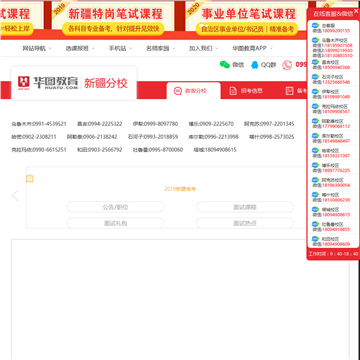Screen dimensions: 360x360
Task: Close the 在线客服&微信 side panel
Action: pos(356,11)
